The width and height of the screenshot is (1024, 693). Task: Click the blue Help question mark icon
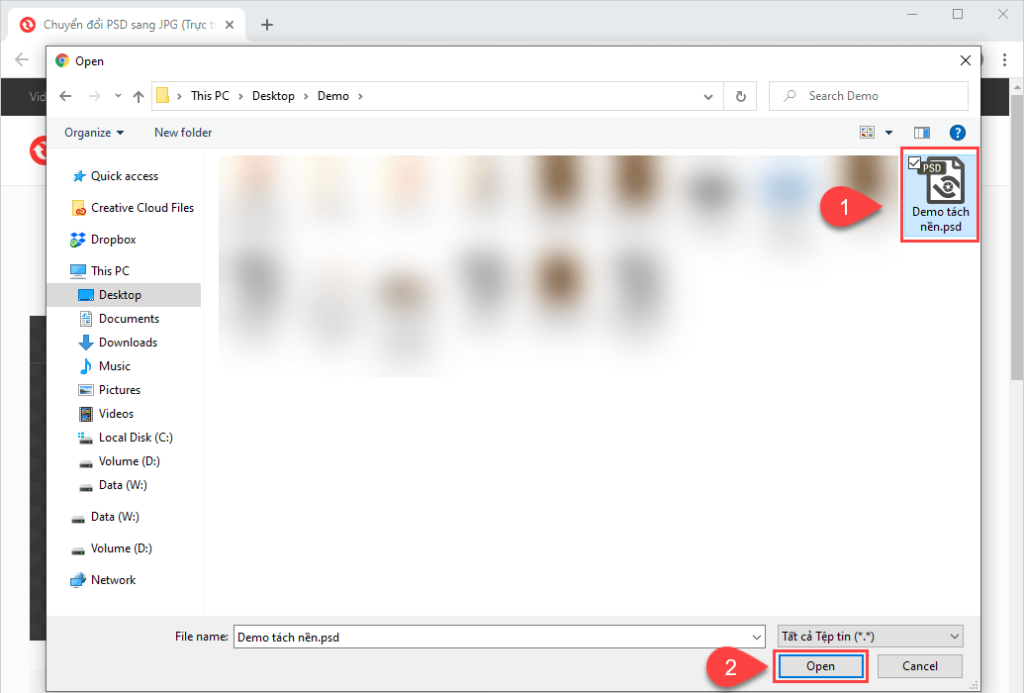coord(957,132)
